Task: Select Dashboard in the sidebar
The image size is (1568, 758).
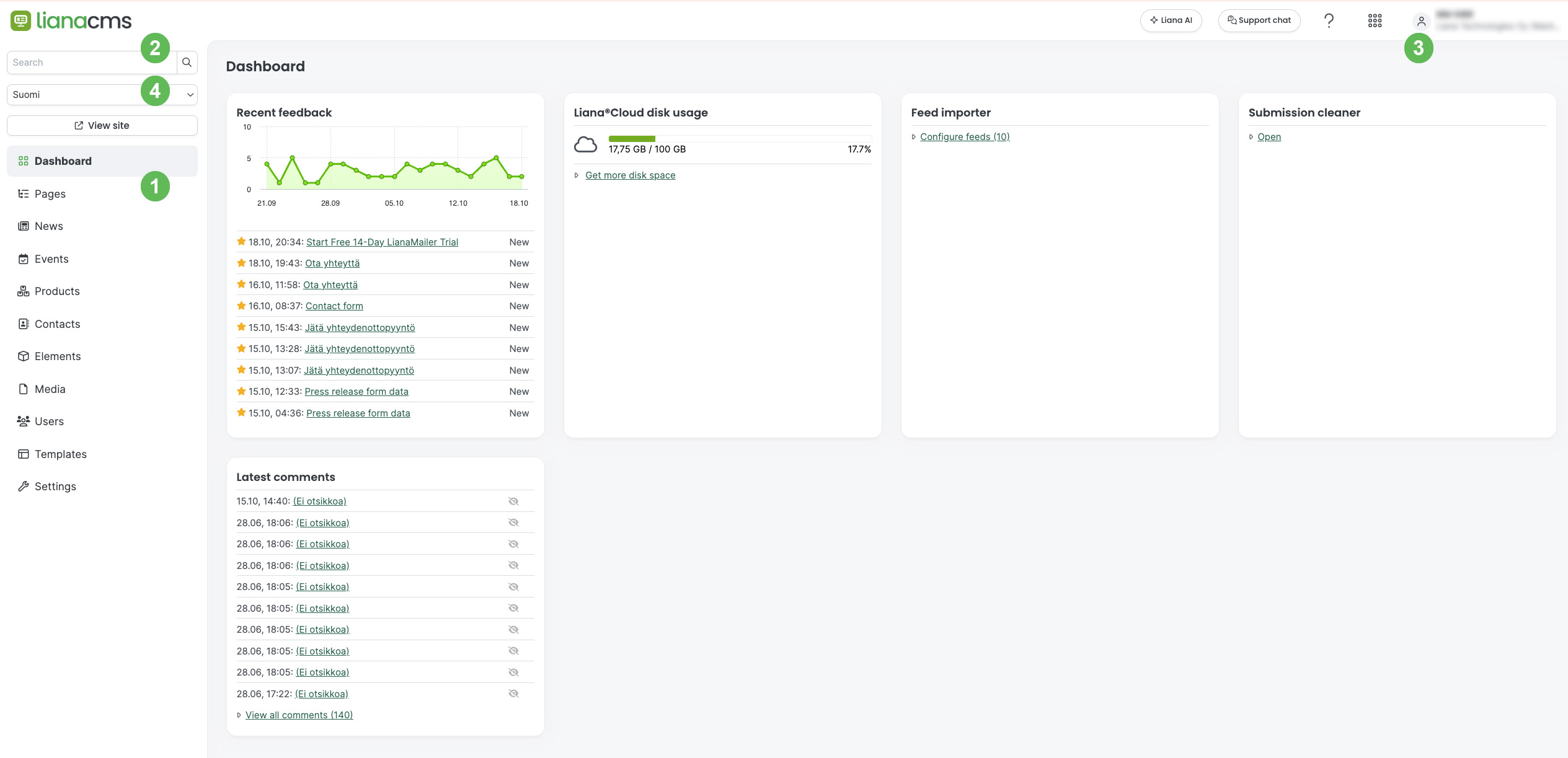Action: (102, 161)
